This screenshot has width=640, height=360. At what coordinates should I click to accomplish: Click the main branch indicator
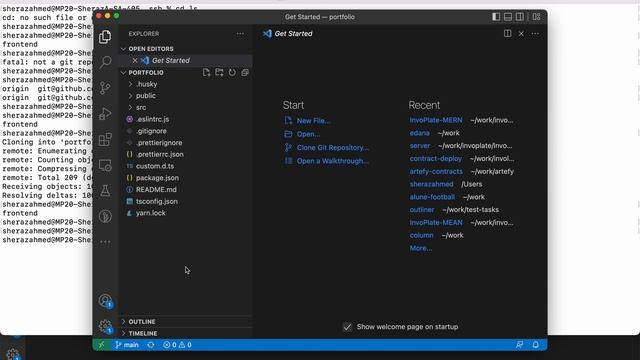(x=127, y=345)
